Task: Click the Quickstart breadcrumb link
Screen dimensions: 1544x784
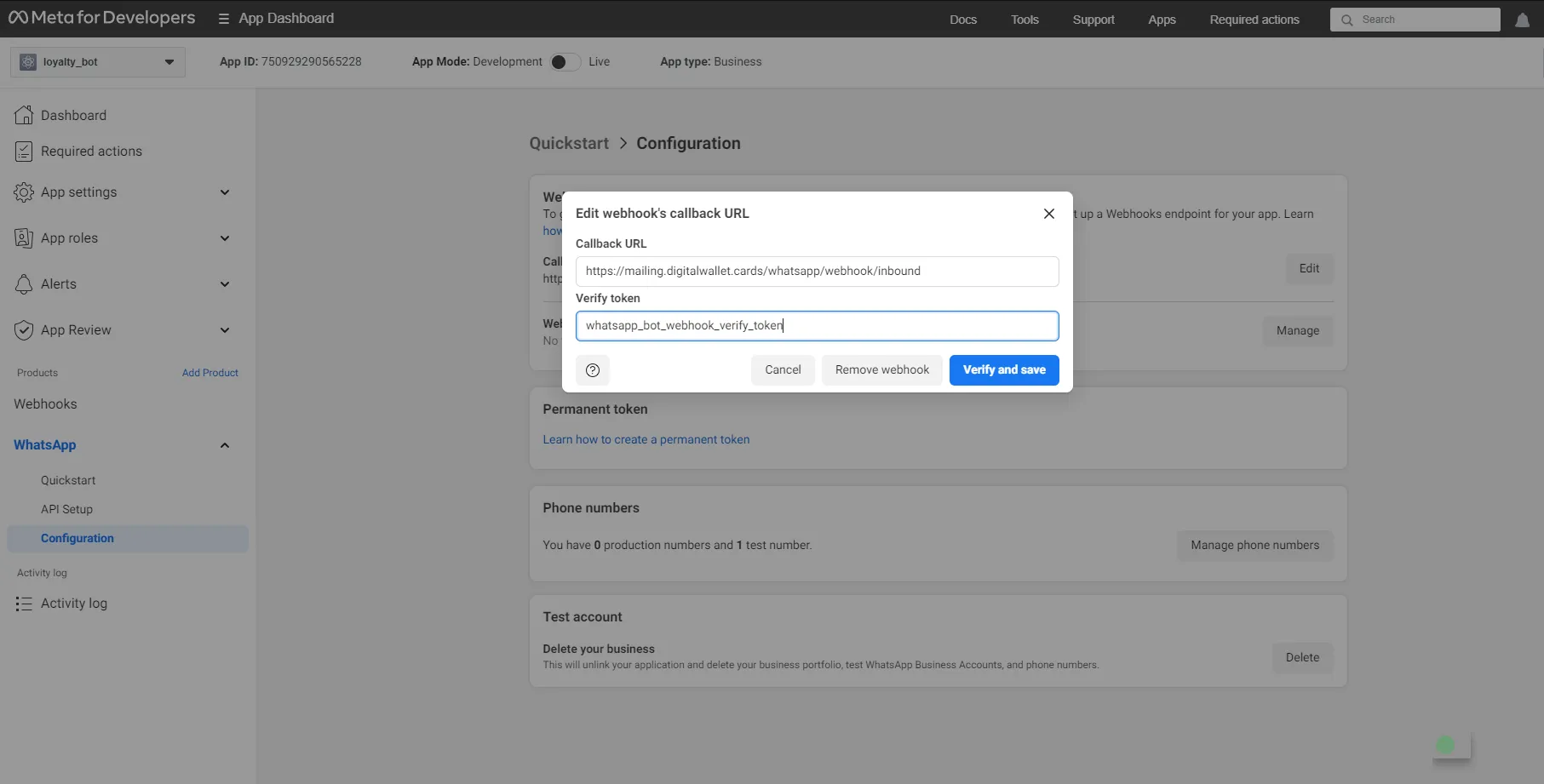Action: [x=569, y=144]
